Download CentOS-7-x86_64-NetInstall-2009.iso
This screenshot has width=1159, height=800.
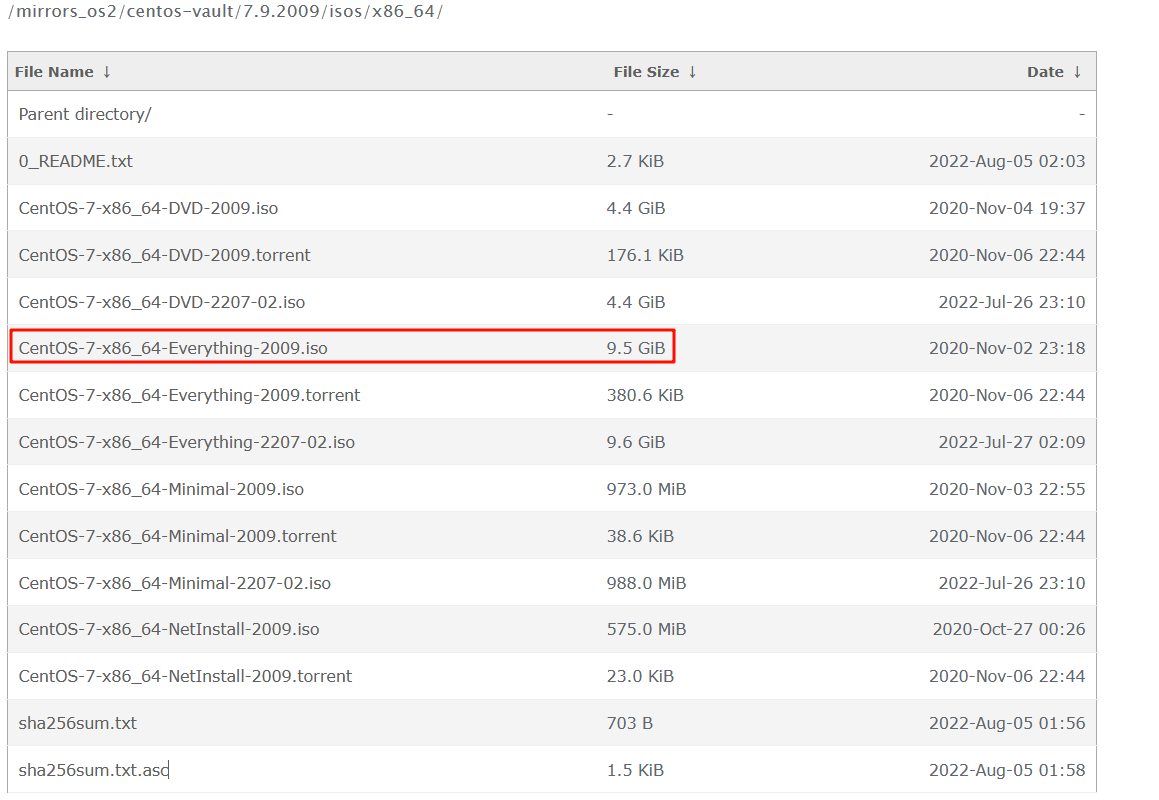(169, 629)
